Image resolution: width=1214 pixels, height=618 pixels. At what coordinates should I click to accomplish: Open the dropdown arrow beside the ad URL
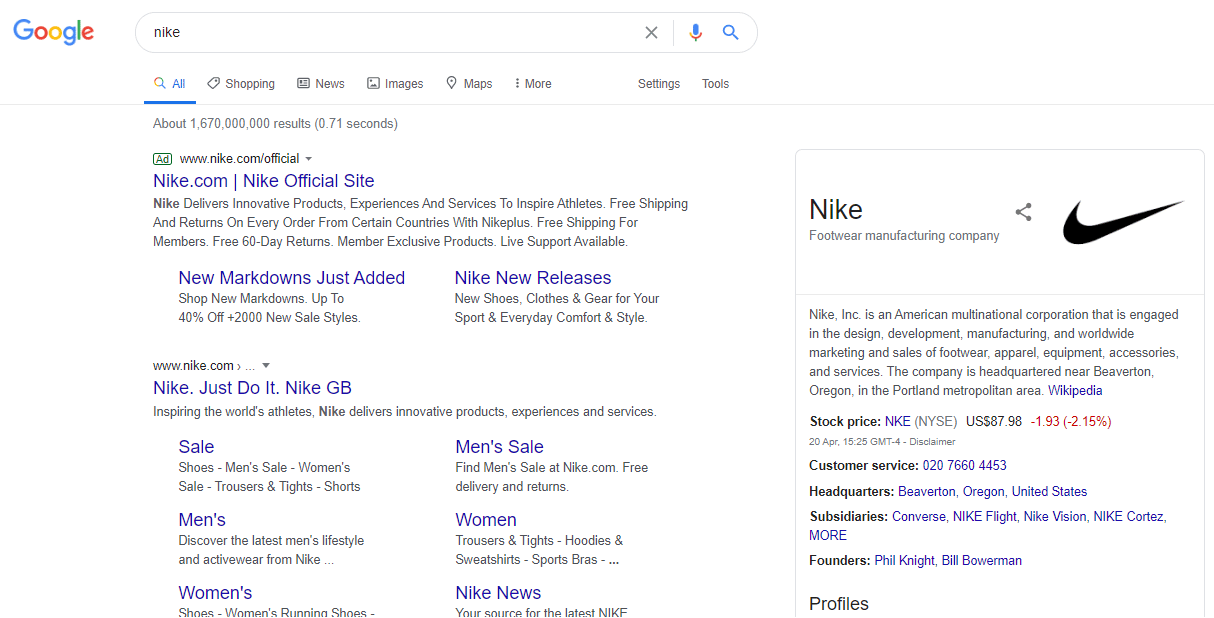tap(310, 158)
